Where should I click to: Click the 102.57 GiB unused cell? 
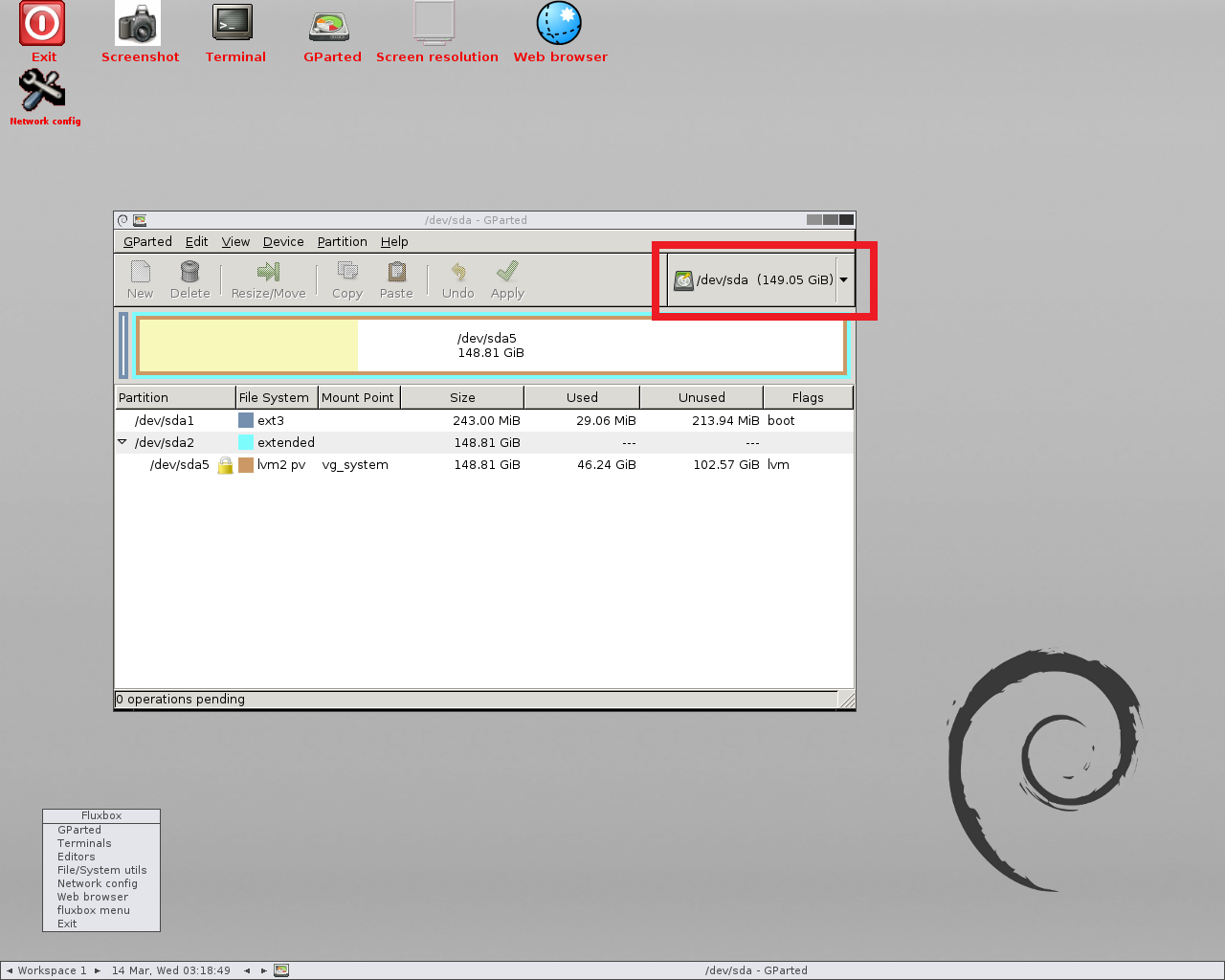click(x=726, y=465)
